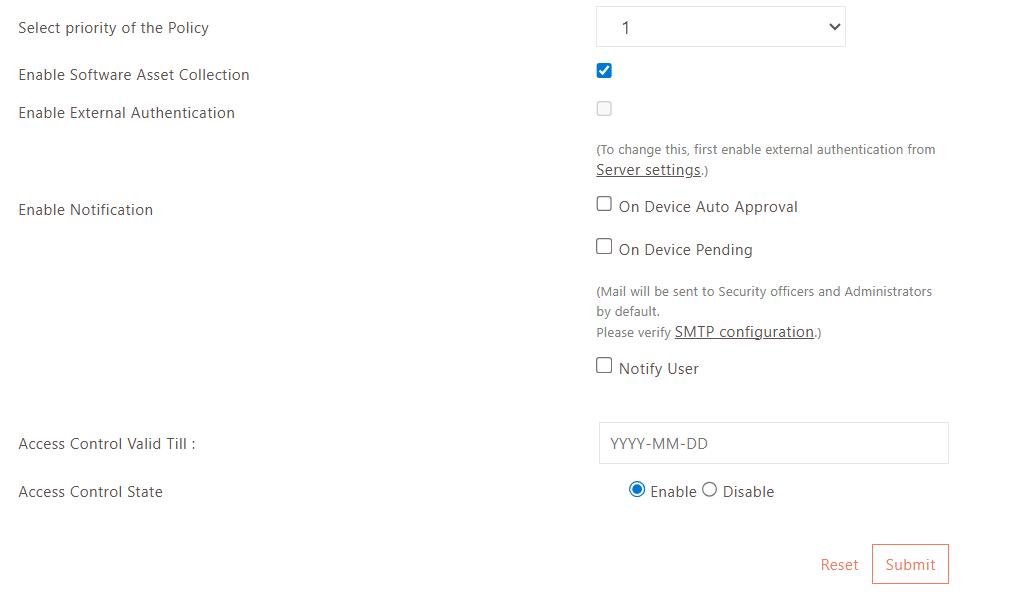Enable the On Device Auto Approval notification
1033x604 pixels.
click(604, 204)
